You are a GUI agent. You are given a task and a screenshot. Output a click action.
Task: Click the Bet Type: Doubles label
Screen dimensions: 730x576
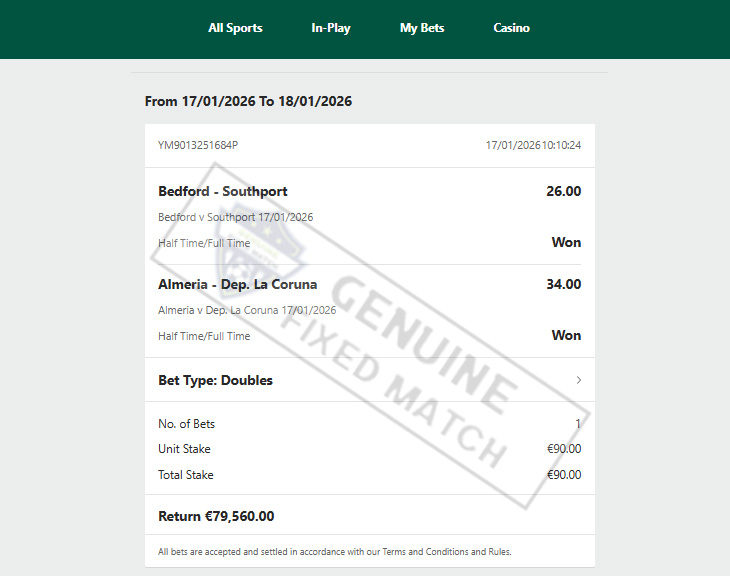[215, 380]
